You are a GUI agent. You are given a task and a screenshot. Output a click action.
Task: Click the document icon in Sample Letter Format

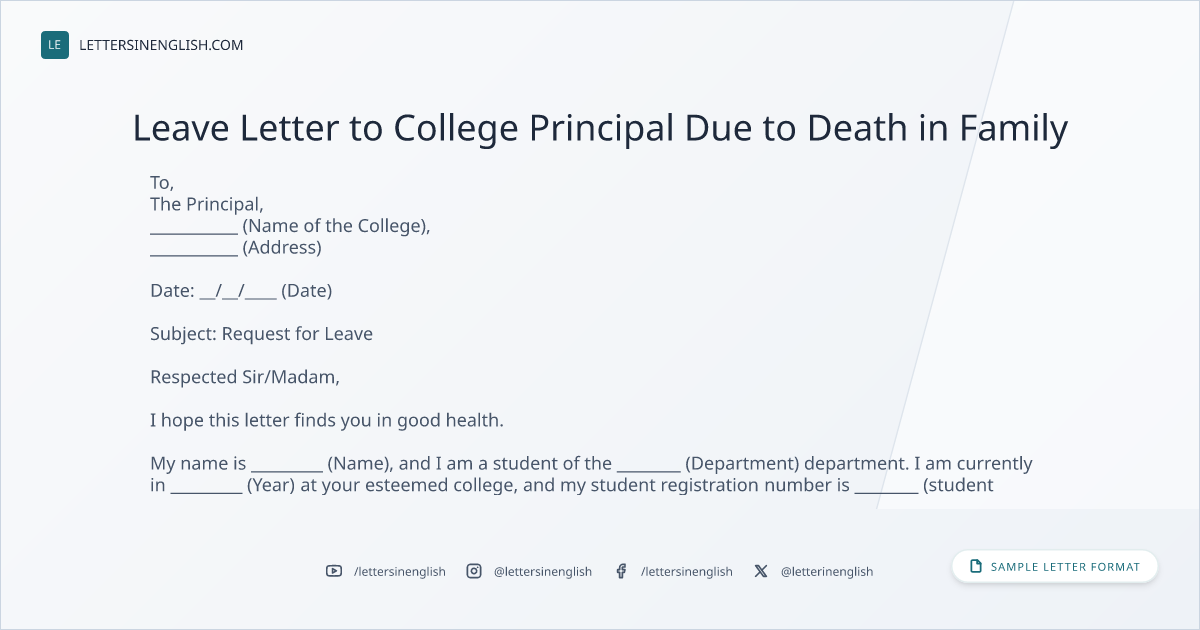tap(976, 566)
